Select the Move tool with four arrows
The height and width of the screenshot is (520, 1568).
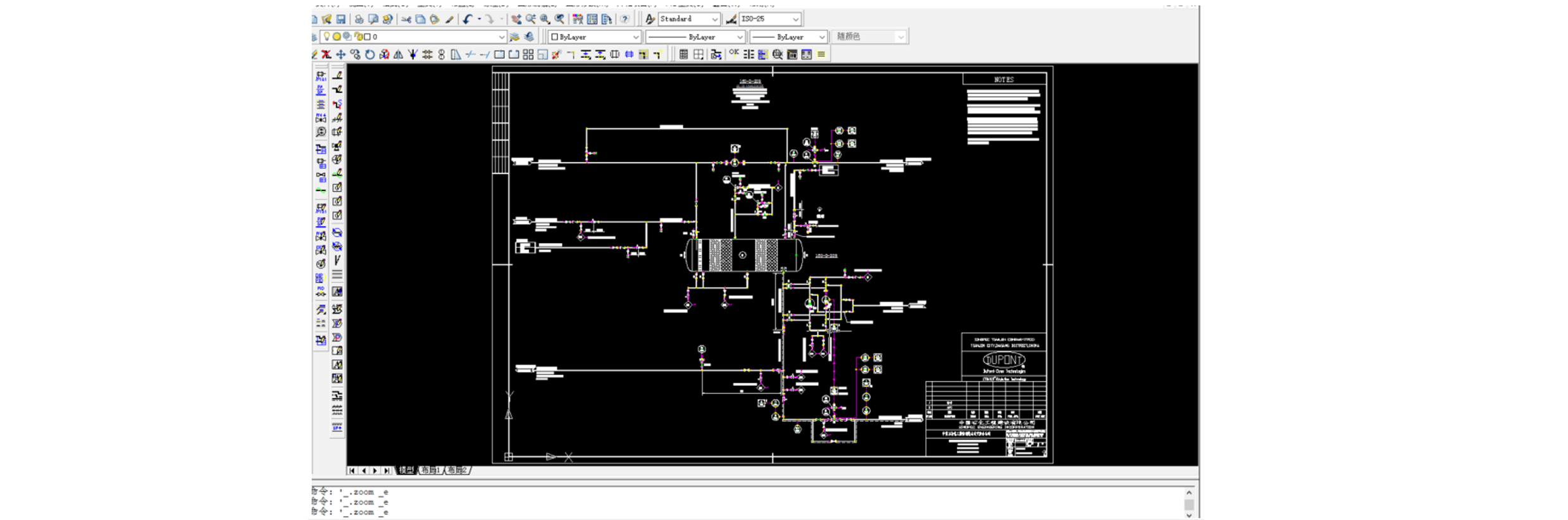pos(340,55)
